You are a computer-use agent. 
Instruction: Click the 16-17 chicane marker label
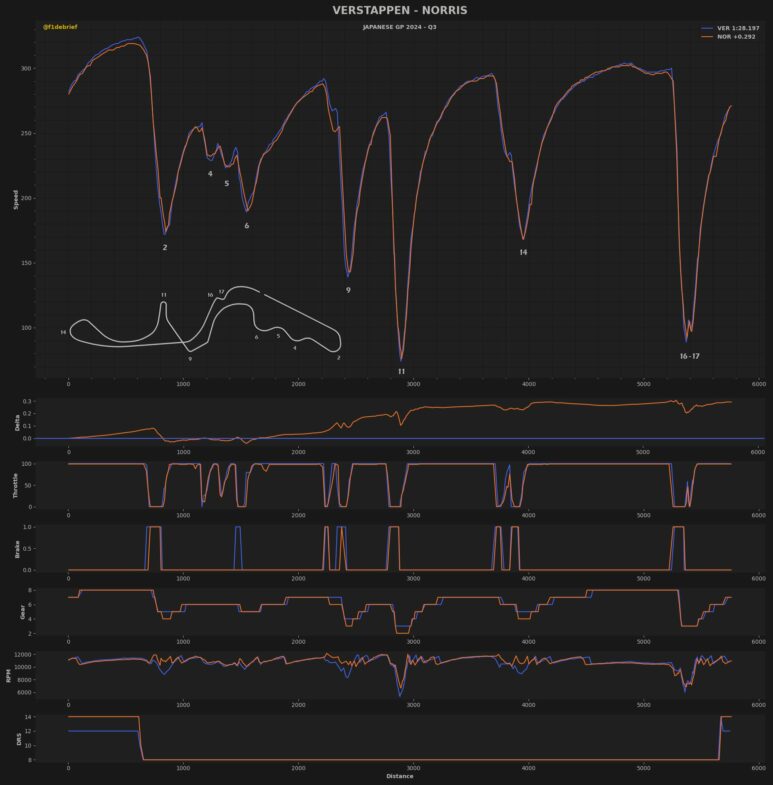pos(689,356)
